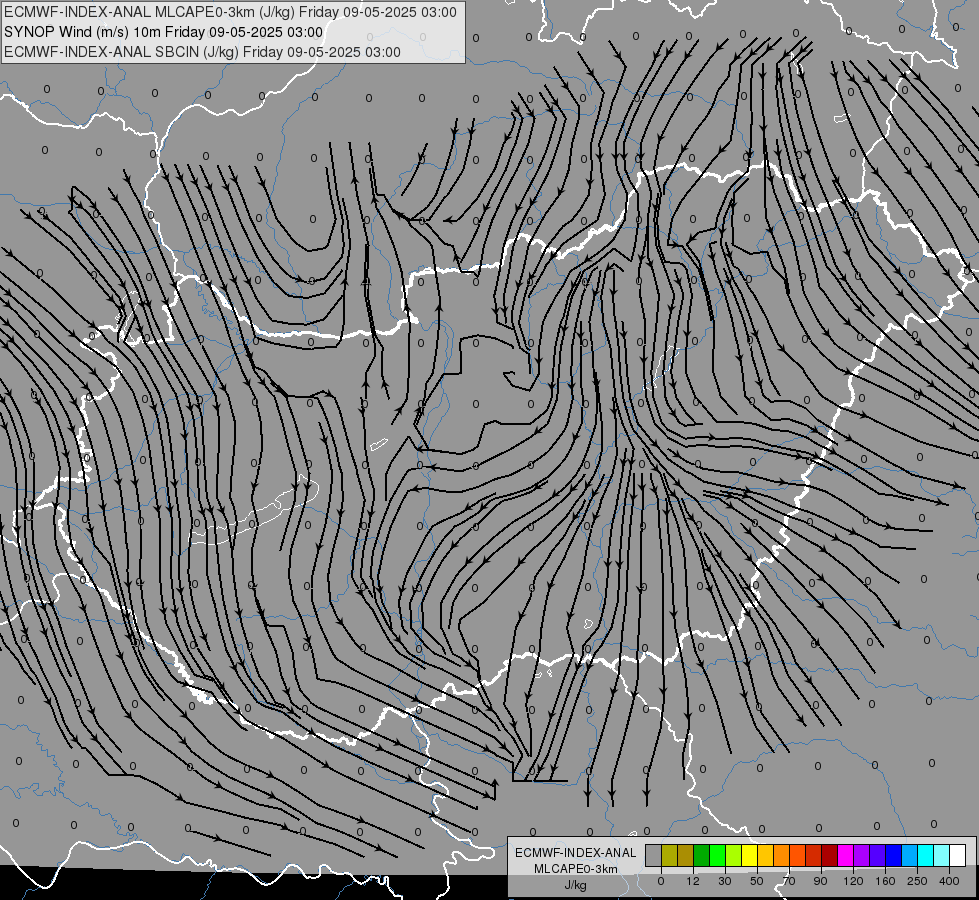Viewport: 979px width, 900px height.
Task: Select the legend scale value 250
Action: [x=917, y=881]
